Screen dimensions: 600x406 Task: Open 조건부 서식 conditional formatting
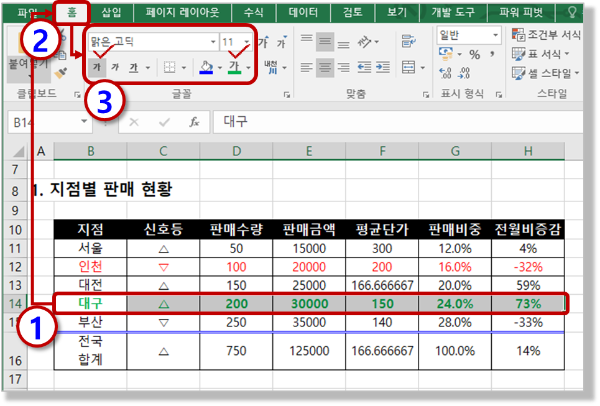(x=546, y=35)
